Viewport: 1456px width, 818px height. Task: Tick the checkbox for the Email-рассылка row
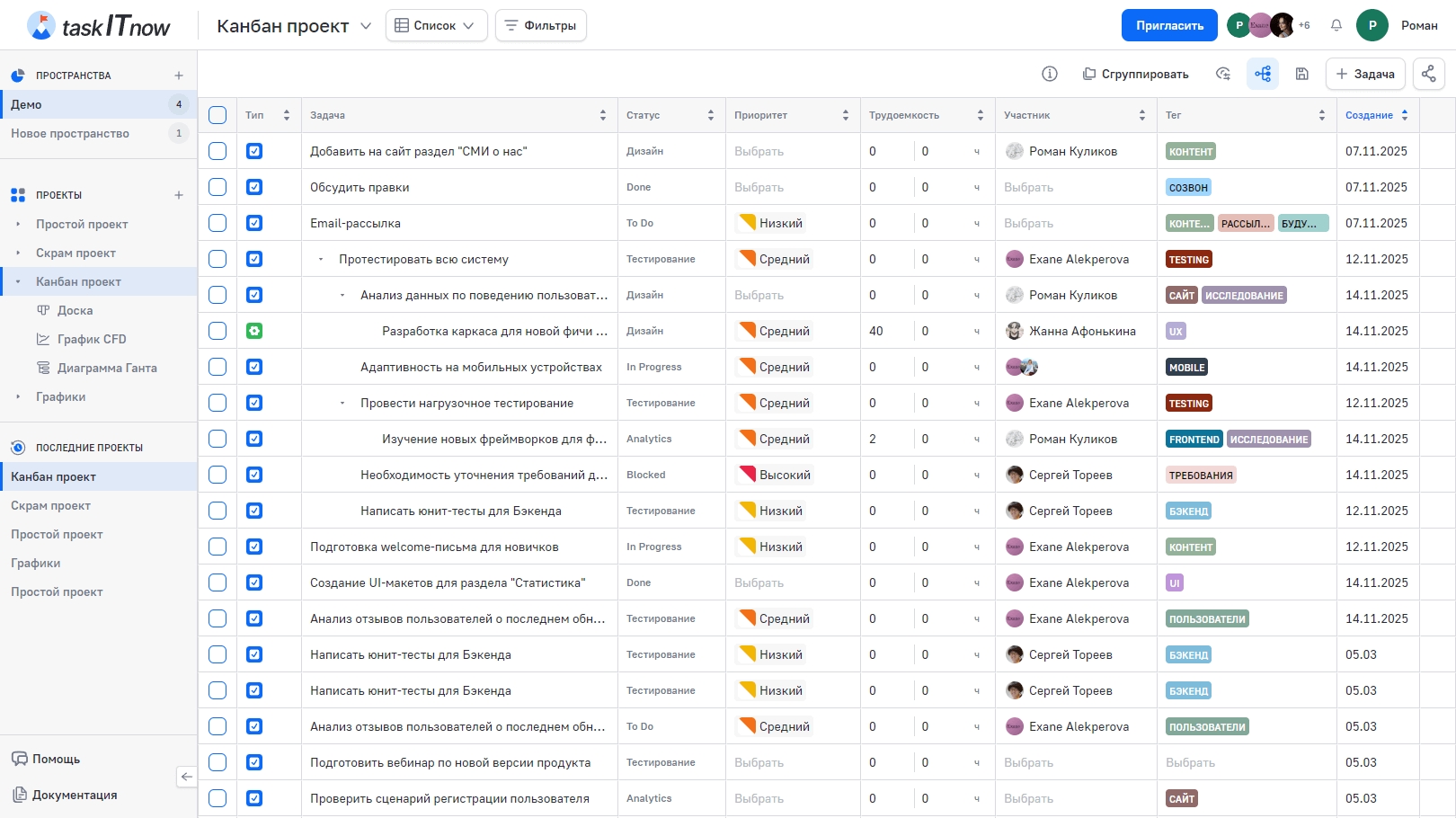point(218,223)
